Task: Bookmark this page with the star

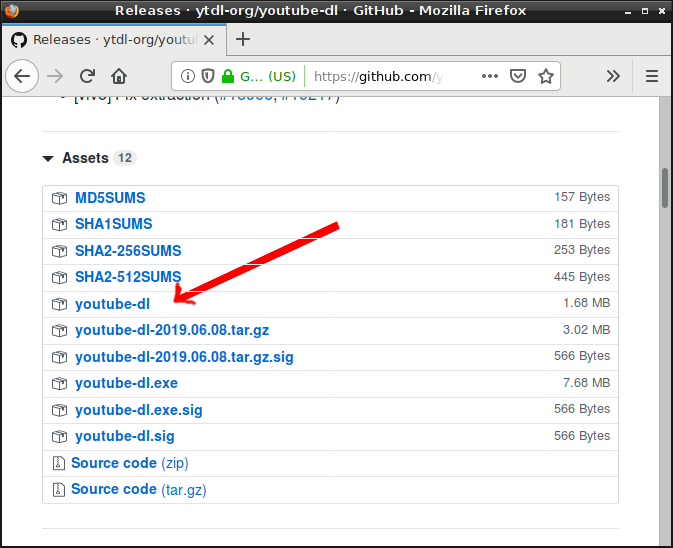Action: [x=546, y=76]
